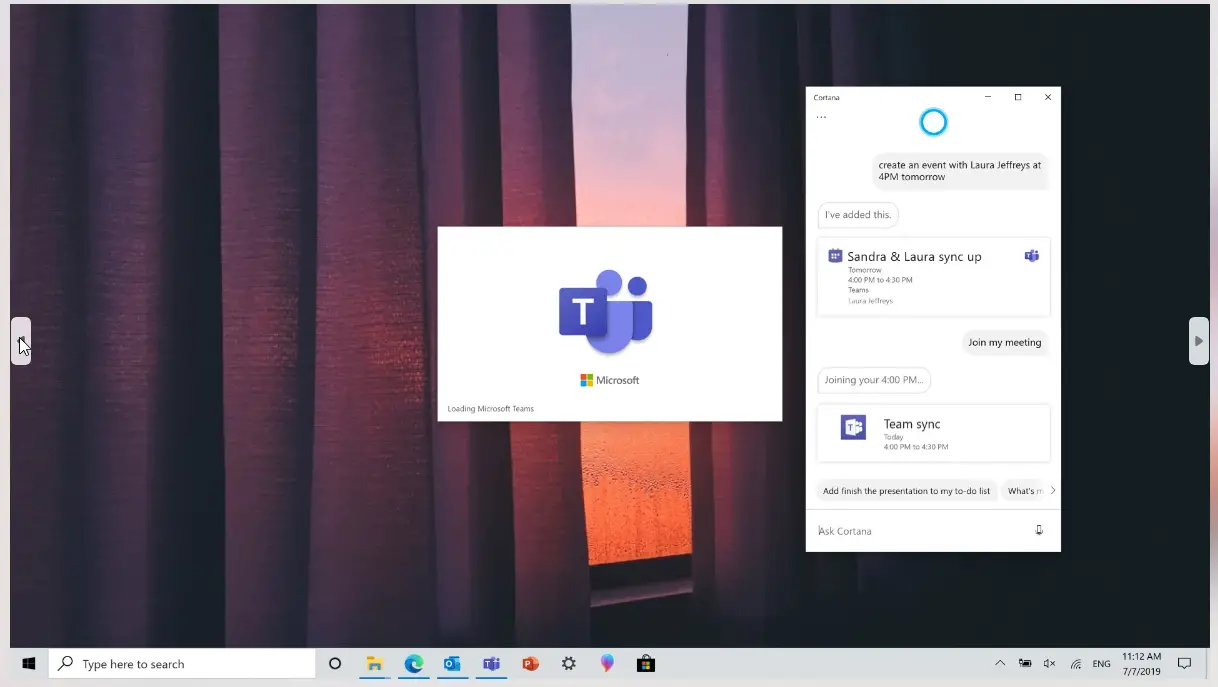Open File Explorer from the taskbar
This screenshot has width=1218, height=687.
[x=374, y=663]
